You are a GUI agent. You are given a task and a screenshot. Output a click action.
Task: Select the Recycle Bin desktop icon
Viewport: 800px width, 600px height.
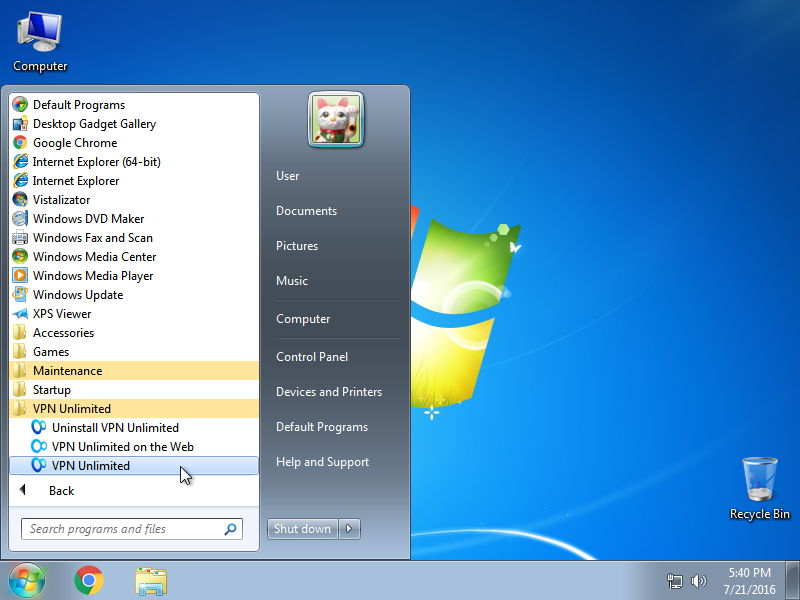click(760, 489)
